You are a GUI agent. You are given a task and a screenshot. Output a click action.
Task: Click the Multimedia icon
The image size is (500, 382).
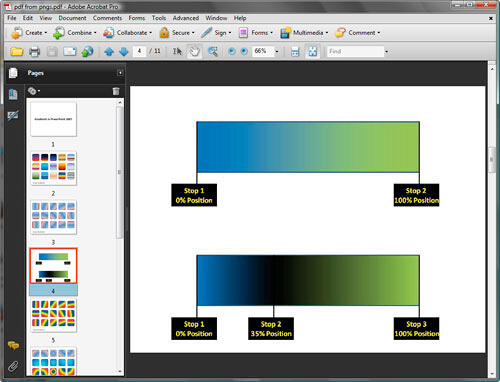point(285,33)
